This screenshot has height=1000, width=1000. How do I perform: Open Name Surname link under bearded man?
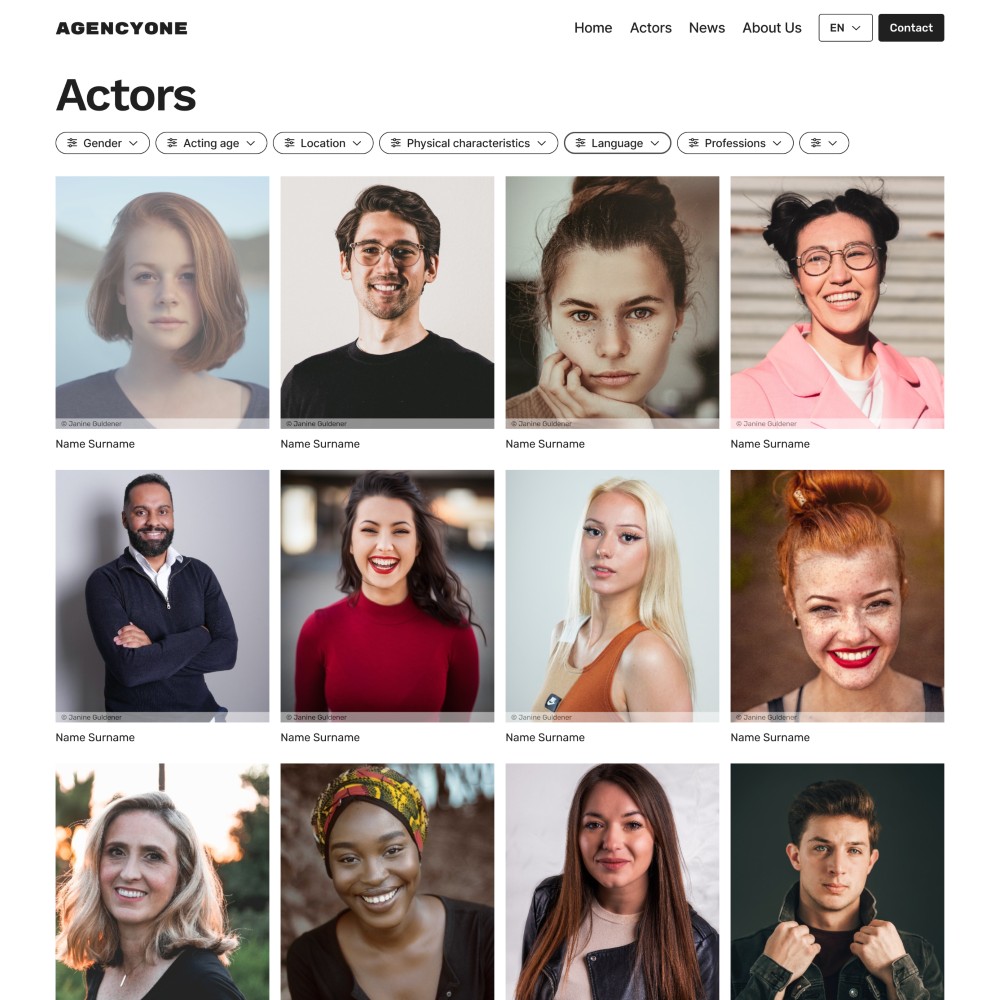point(95,737)
